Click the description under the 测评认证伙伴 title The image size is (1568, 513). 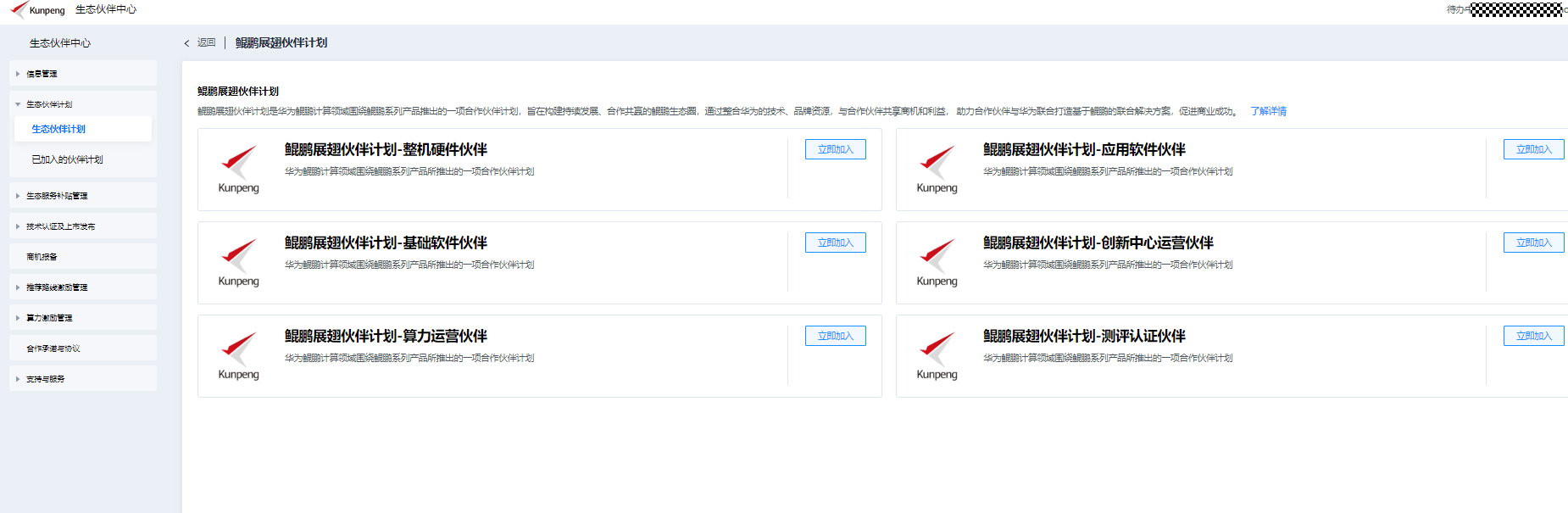pyautogui.click(x=1108, y=358)
